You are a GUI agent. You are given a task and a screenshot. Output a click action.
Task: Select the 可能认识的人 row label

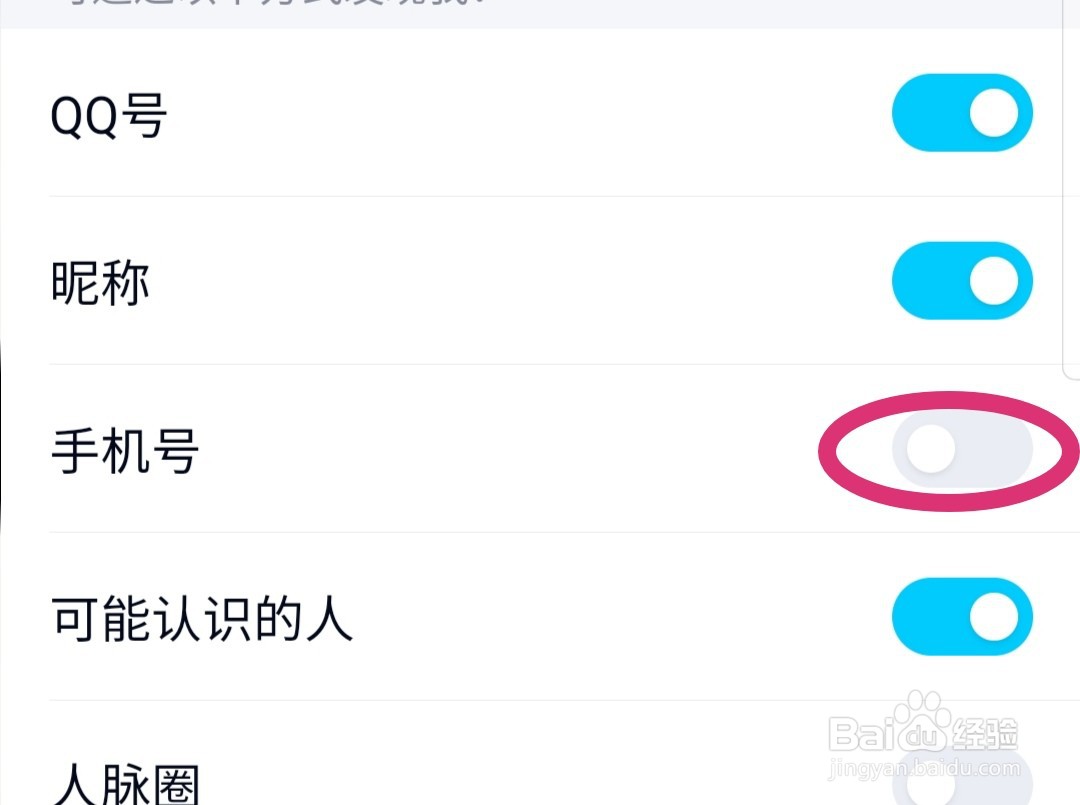[202, 618]
